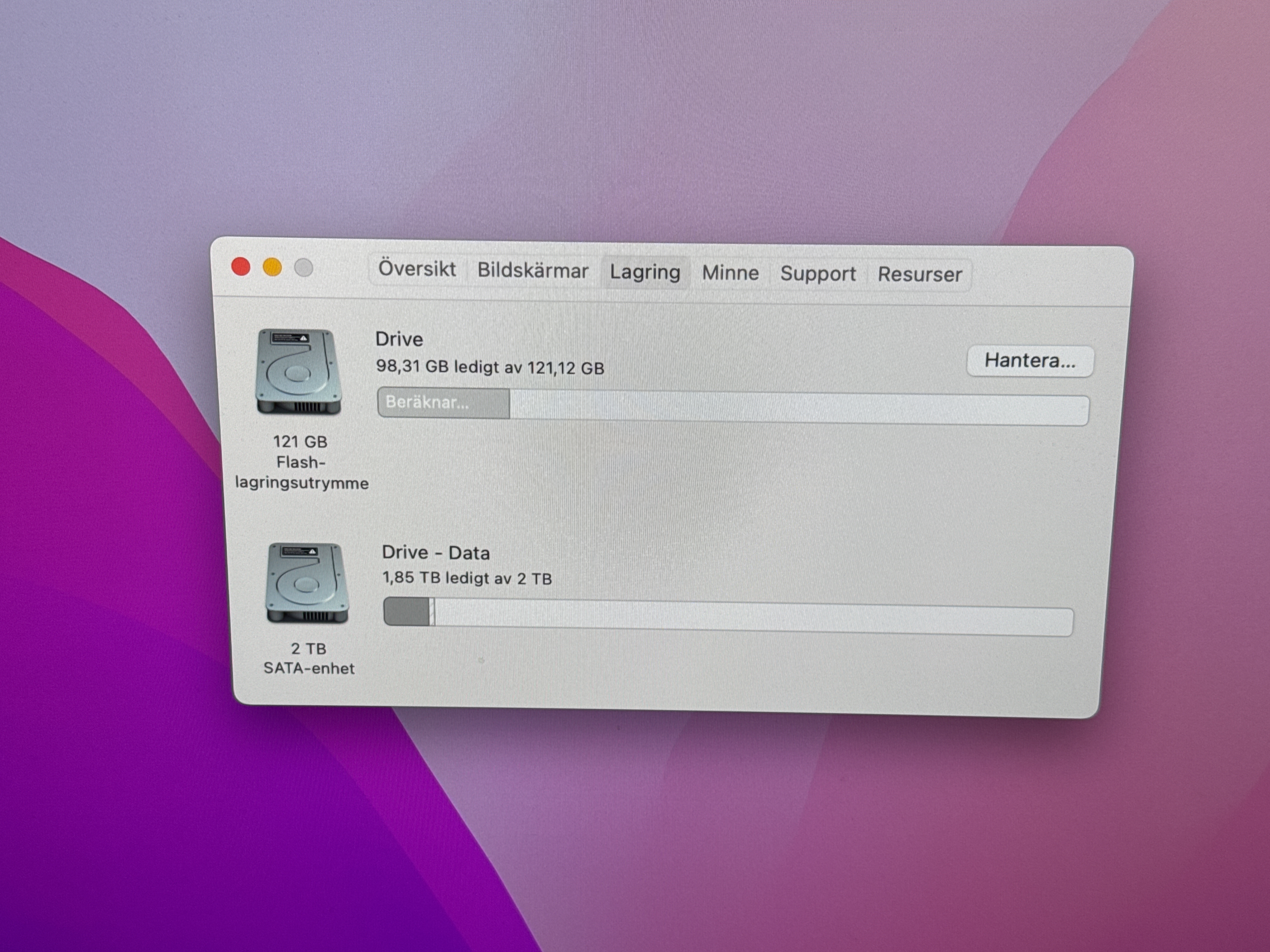Show the Resurser tab
This screenshot has height=952, width=1270.
(920, 274)
